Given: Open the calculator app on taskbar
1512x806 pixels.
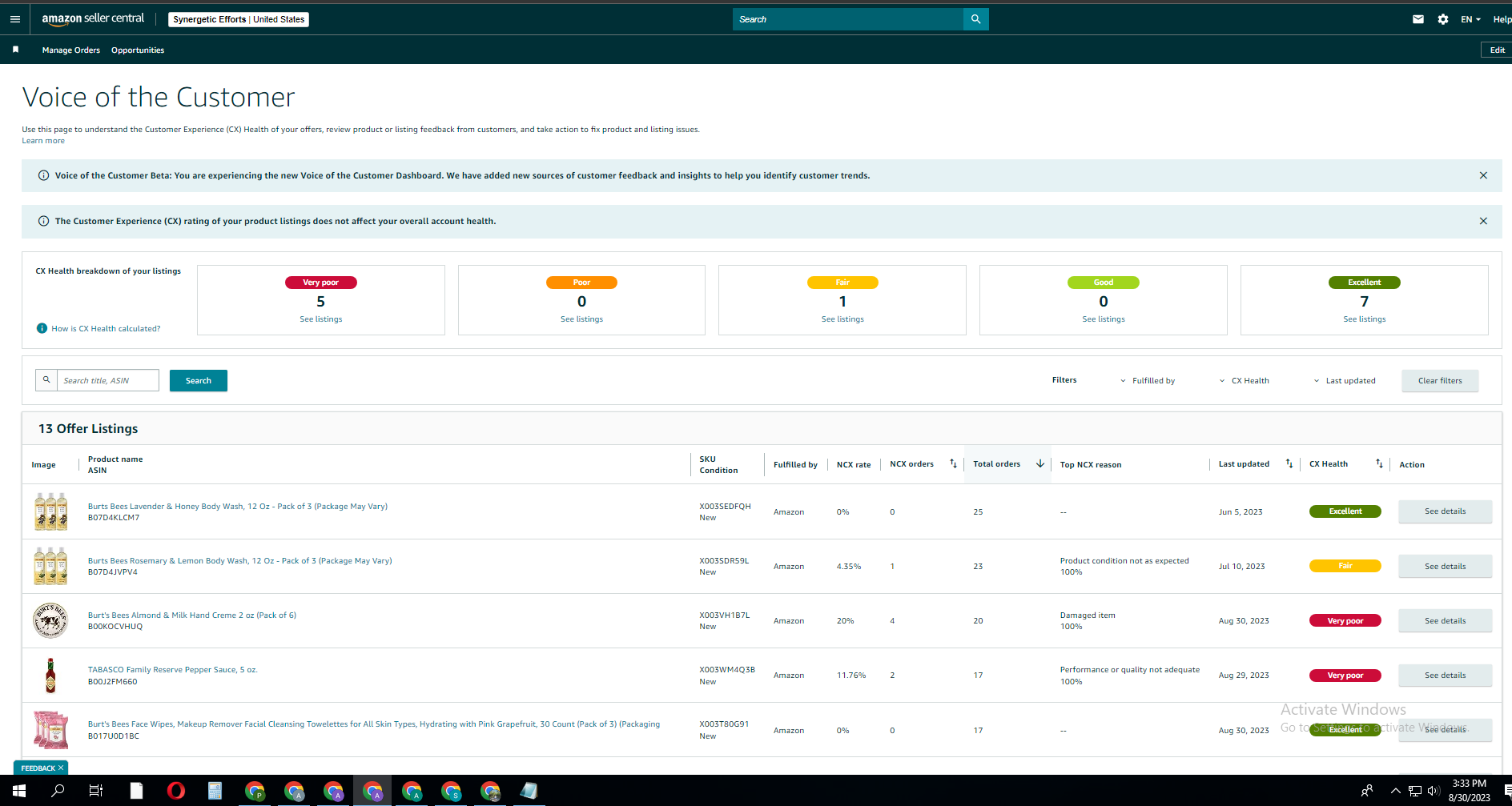Looking at the screenshot, I should tap(215, 791).
